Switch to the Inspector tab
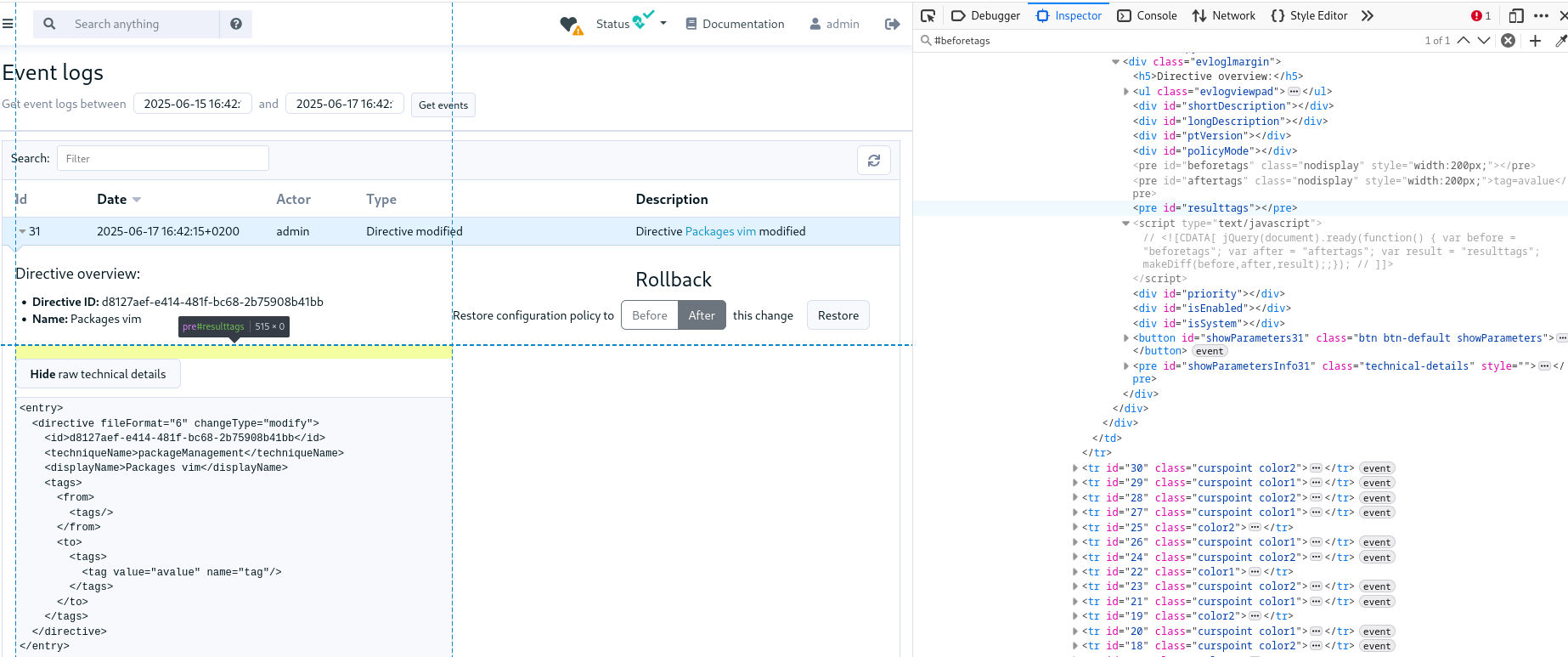Screen dimensions: 1568x657 [x=1069, y=15]
